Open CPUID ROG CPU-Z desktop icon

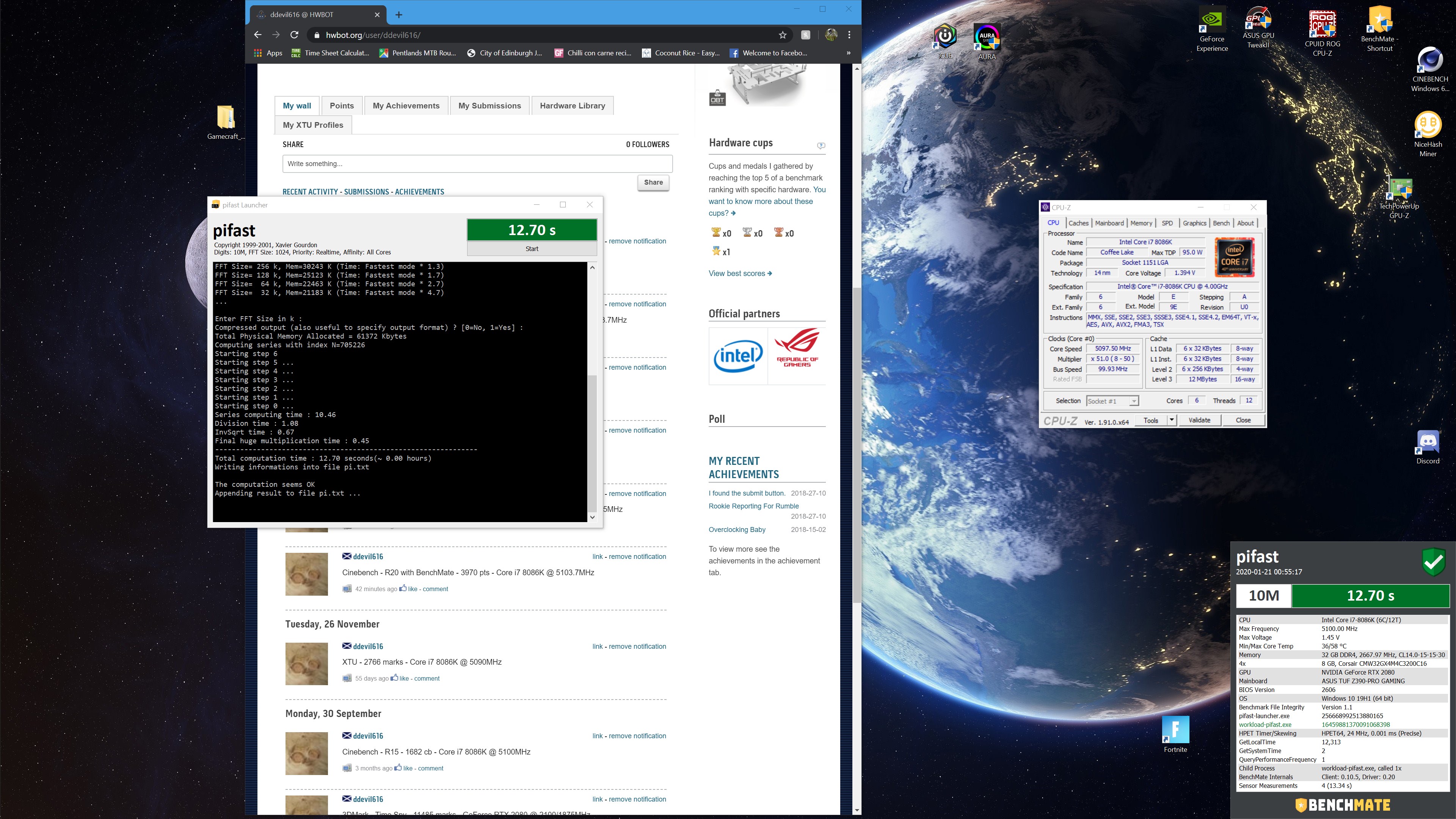pos(1322,33)
